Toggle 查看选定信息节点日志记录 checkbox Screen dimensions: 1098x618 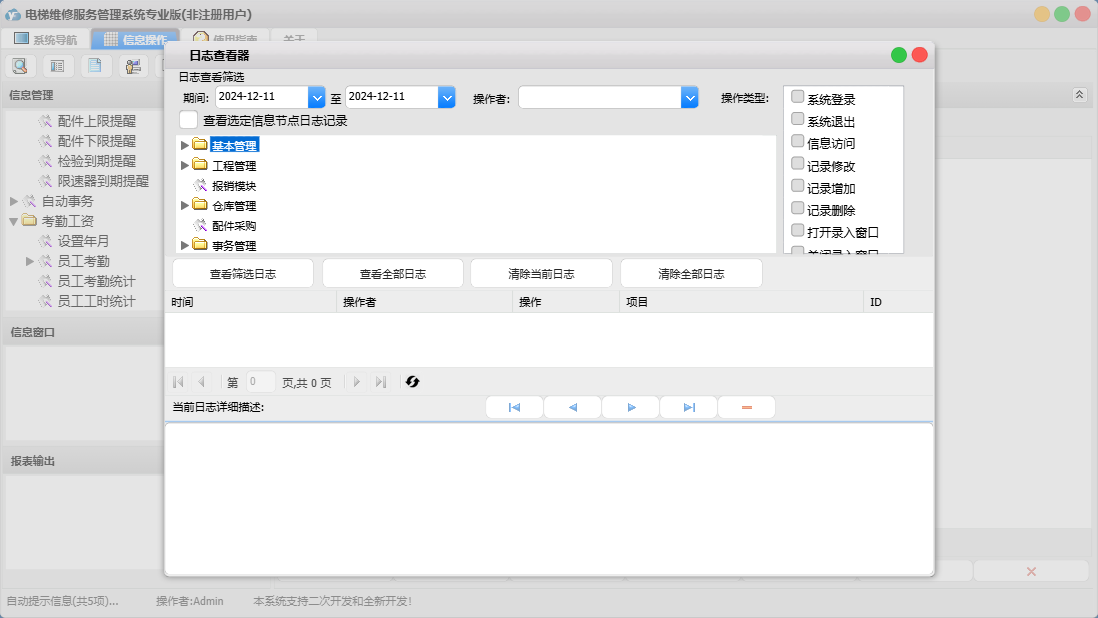tap(188, 120)
